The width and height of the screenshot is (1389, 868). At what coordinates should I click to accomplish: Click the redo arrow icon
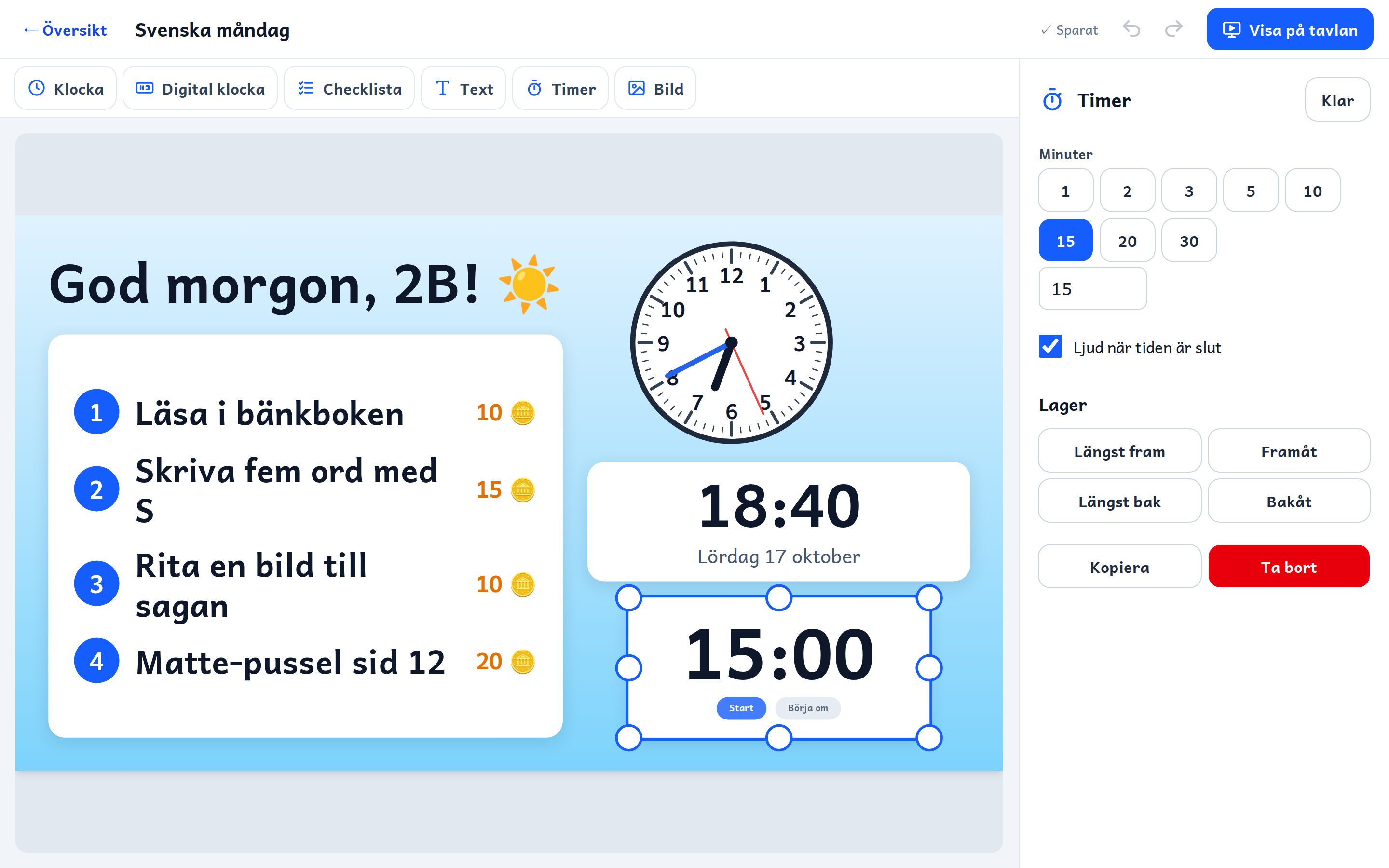click(x=1173, y=29)
